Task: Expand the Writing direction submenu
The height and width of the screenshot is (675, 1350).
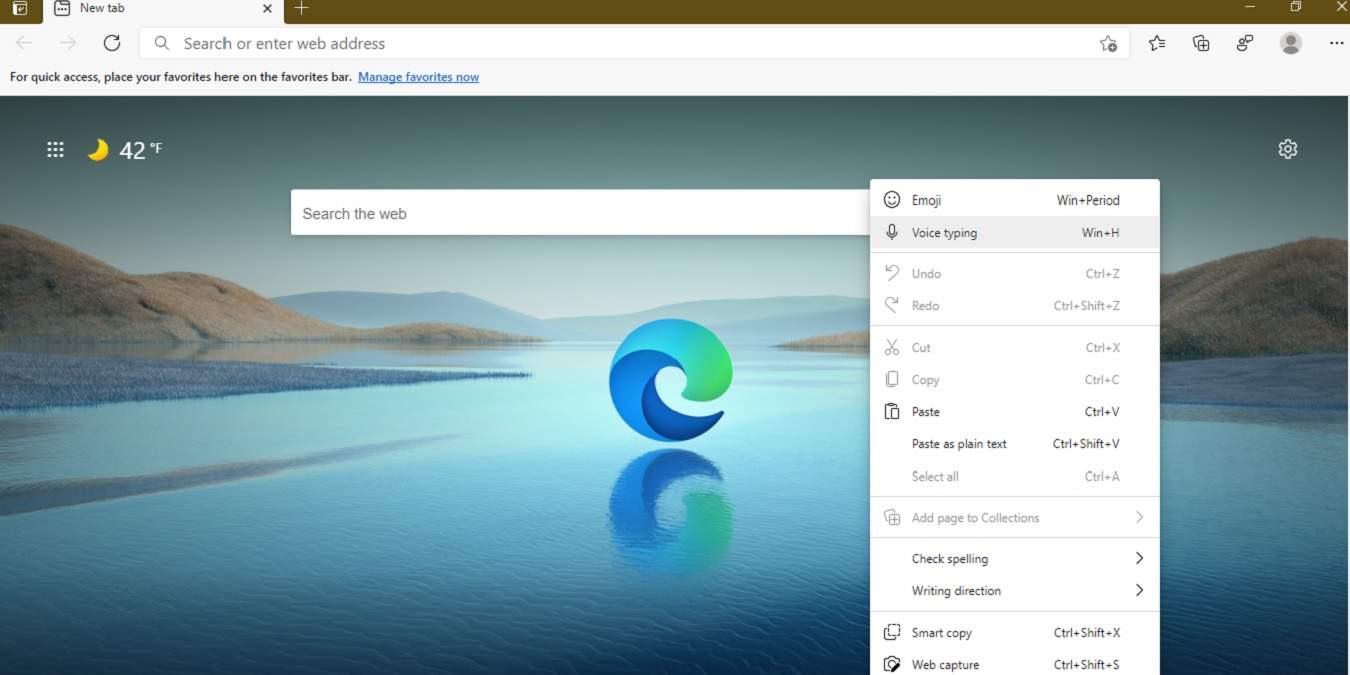Action: point(956,590)
